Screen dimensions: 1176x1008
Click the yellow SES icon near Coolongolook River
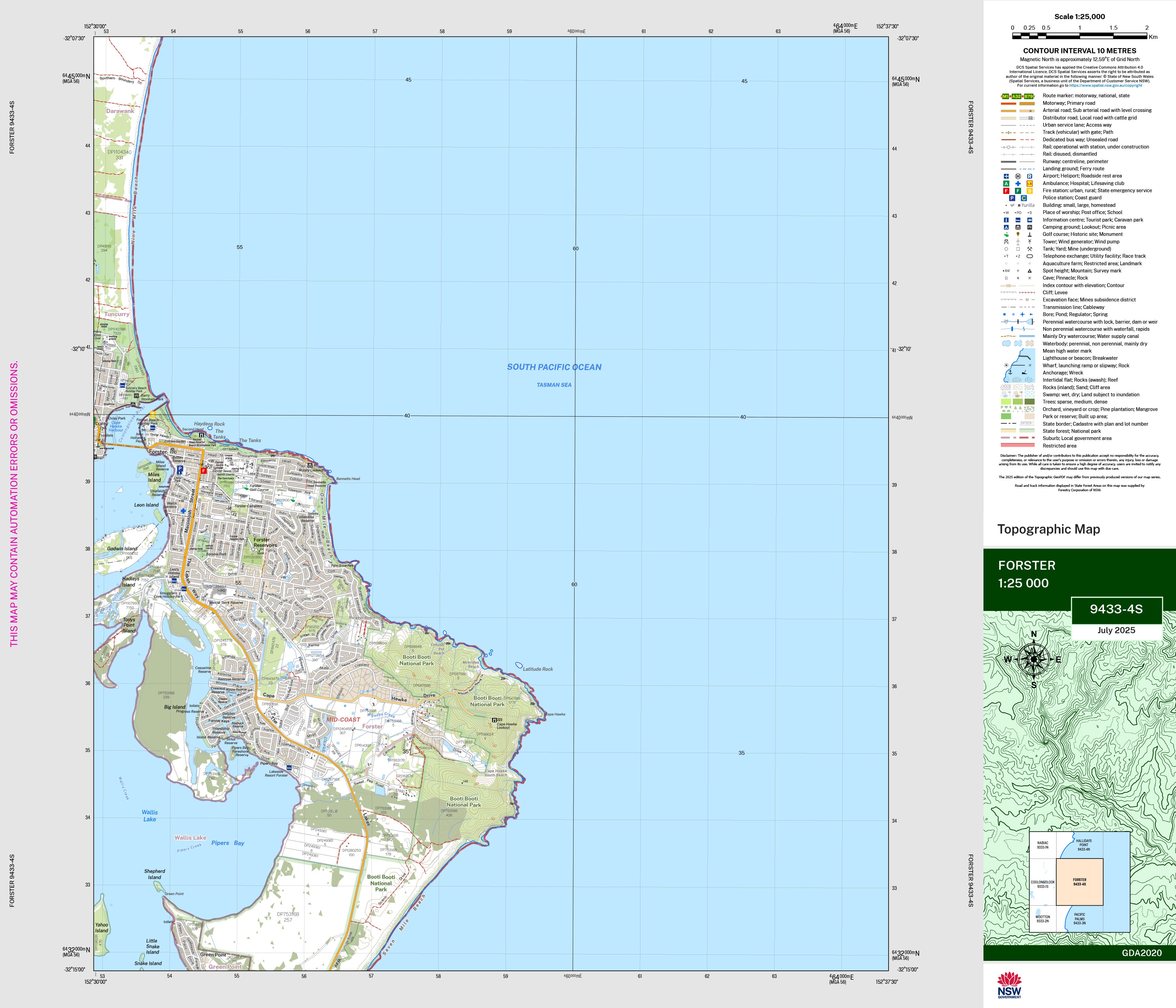[152, 415]
